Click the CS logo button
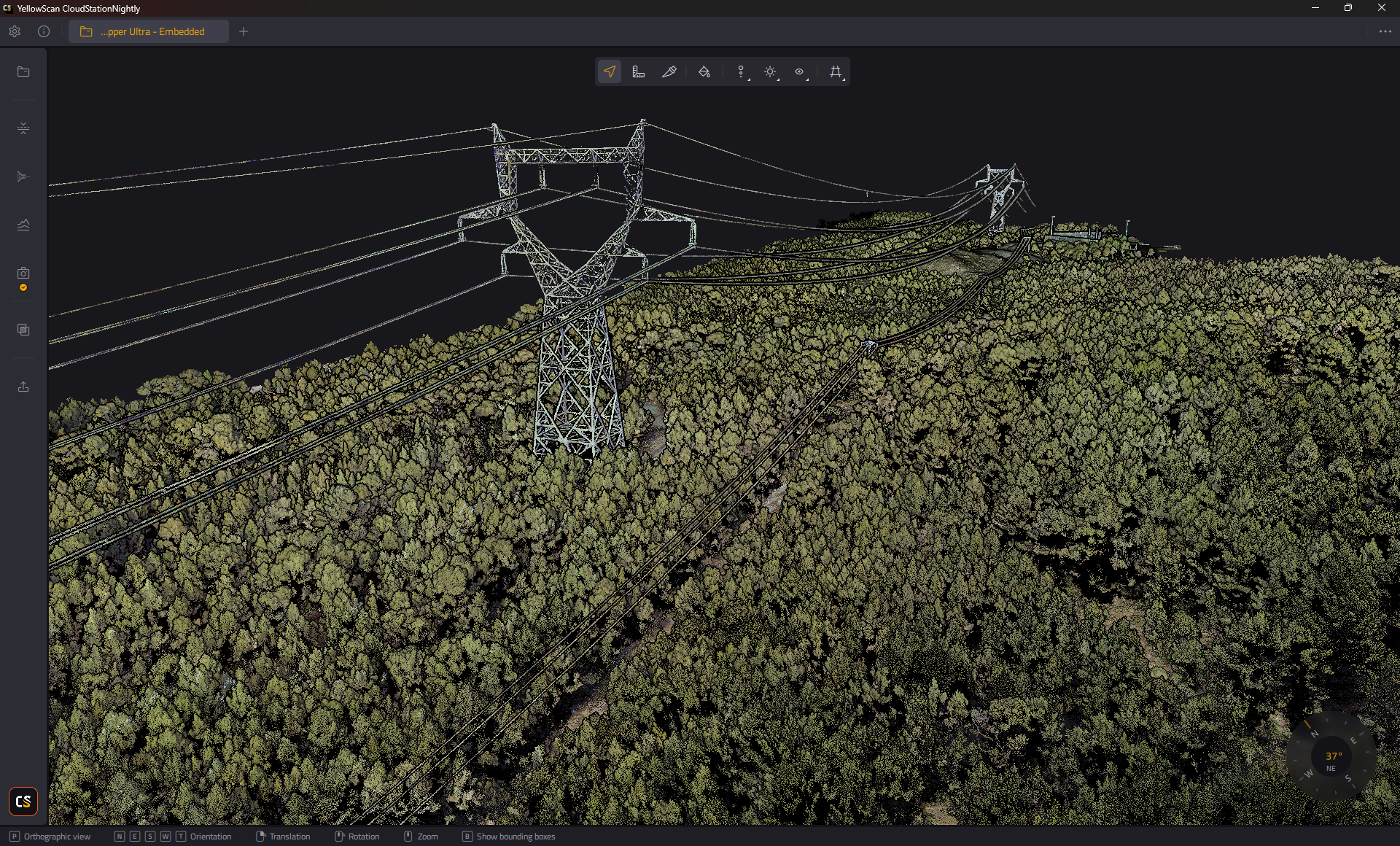 [23, 802]
